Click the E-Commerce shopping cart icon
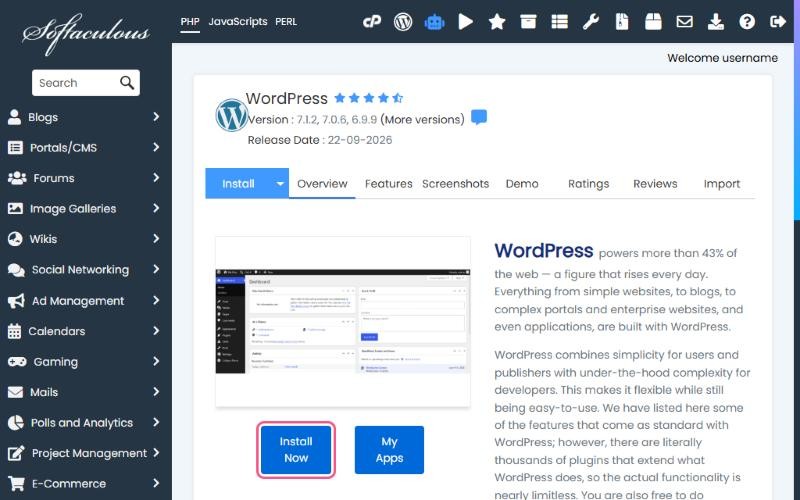 pyautogui.click(x=16, y=483)
